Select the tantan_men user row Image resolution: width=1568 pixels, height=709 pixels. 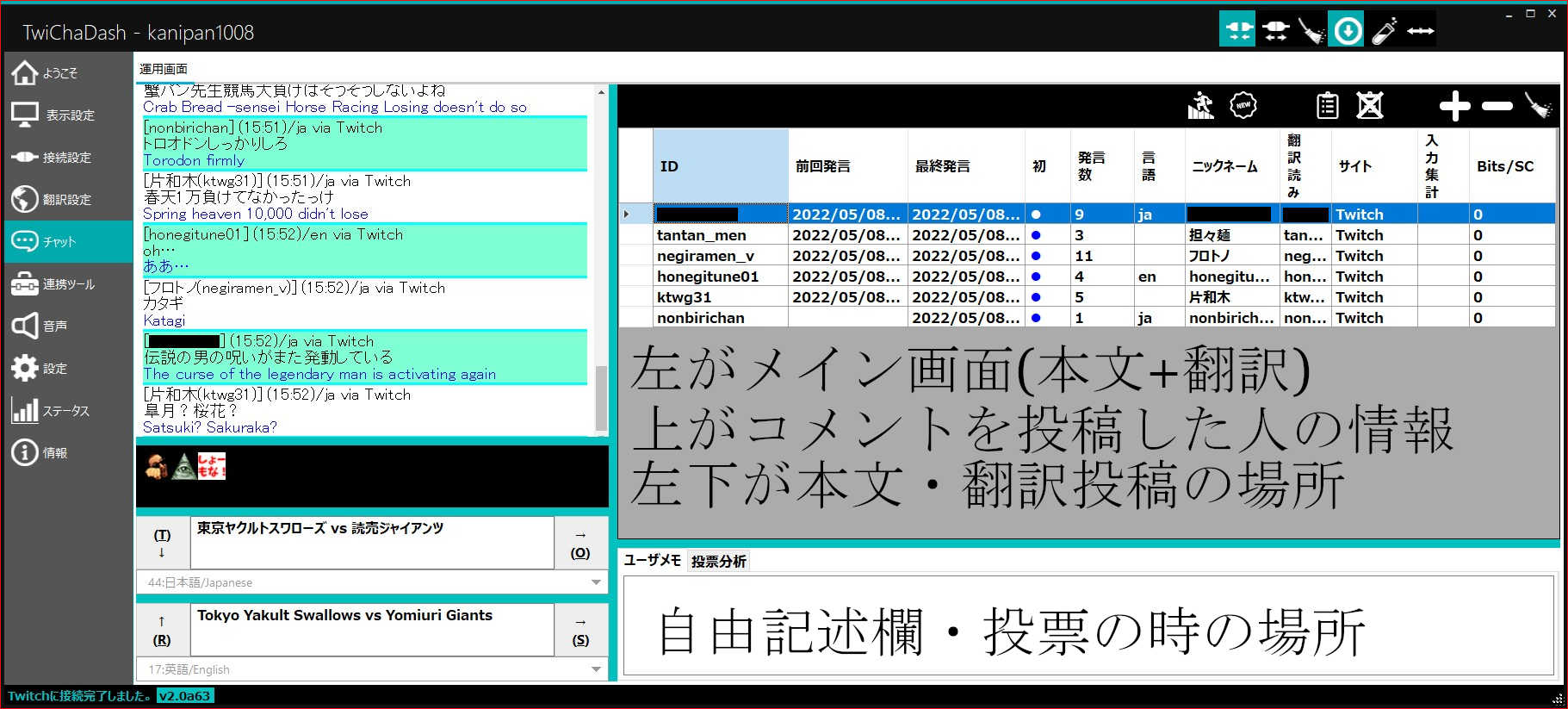click(x=1088, y=235)
